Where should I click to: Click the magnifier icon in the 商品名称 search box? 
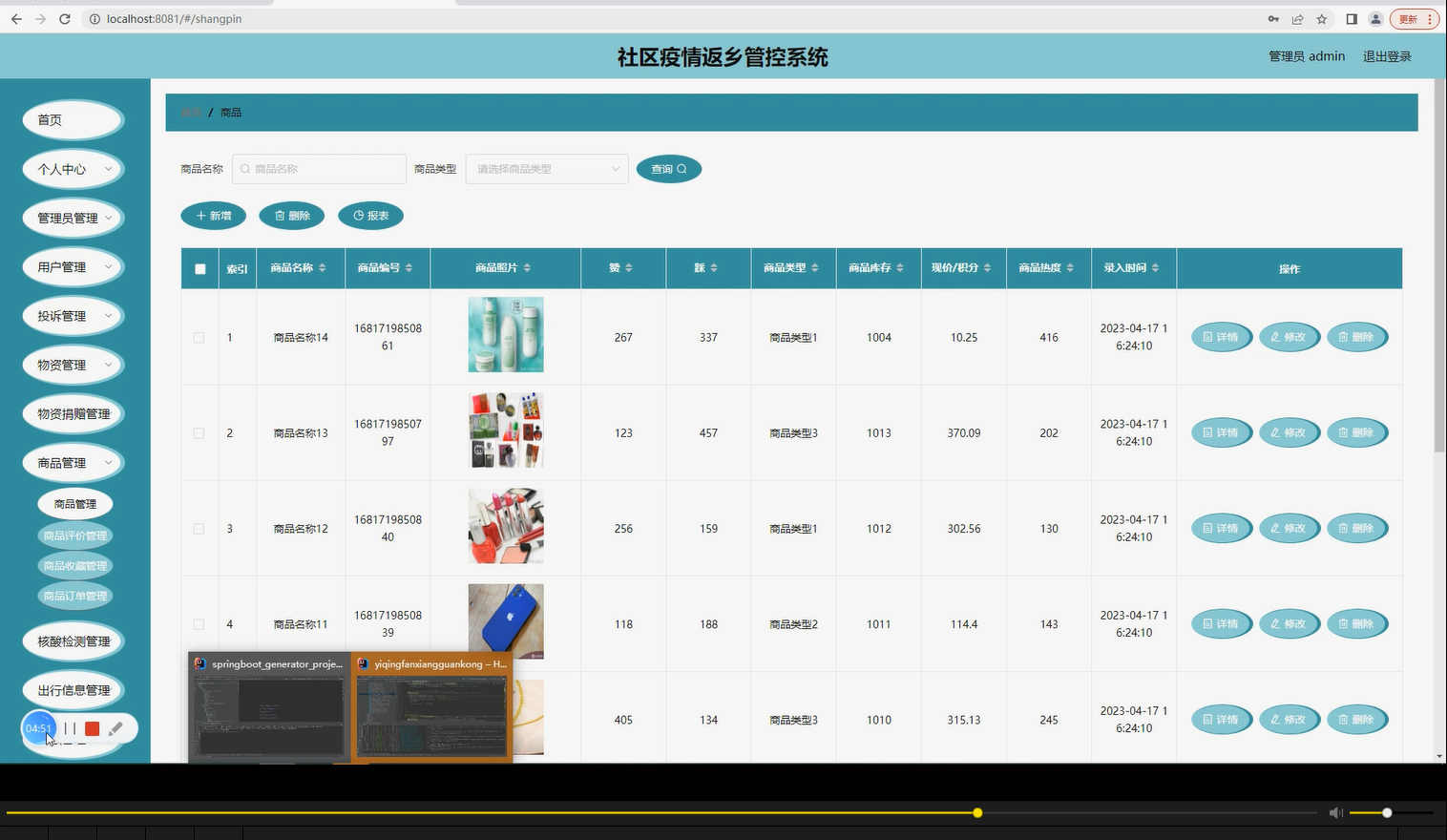pyautogui.click(x=244, y=168)
